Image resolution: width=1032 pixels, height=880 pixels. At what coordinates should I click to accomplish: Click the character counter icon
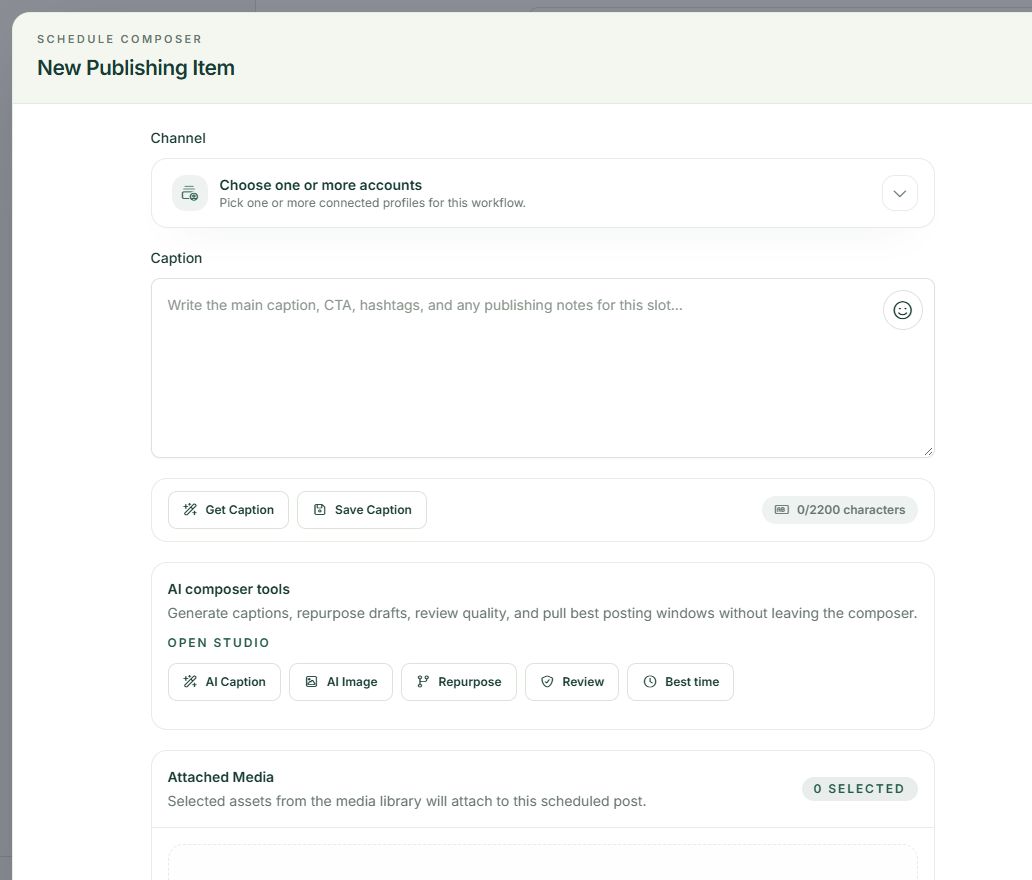tap(781, 509)
